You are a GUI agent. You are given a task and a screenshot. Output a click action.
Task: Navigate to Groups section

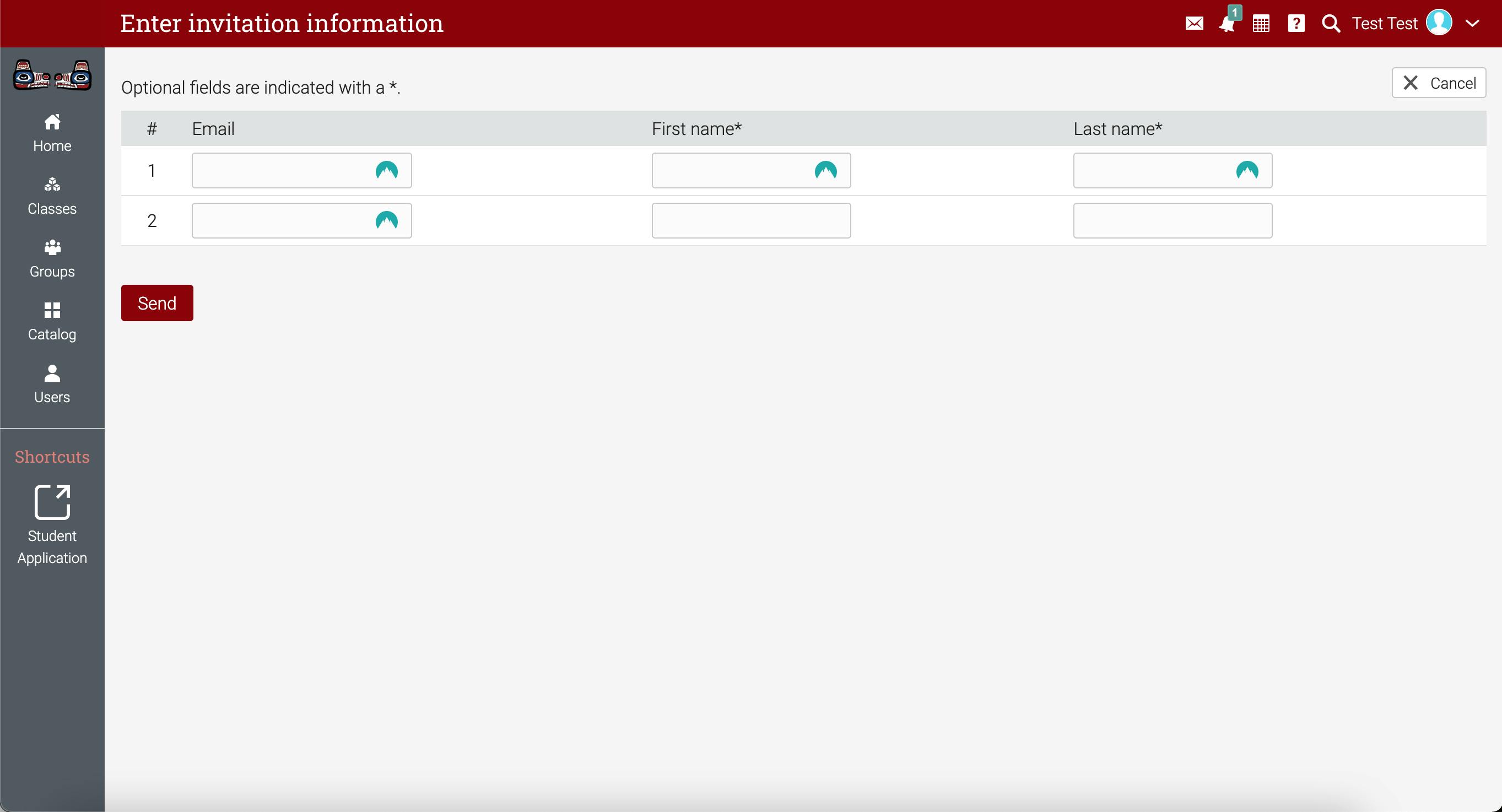pos(52,259)
